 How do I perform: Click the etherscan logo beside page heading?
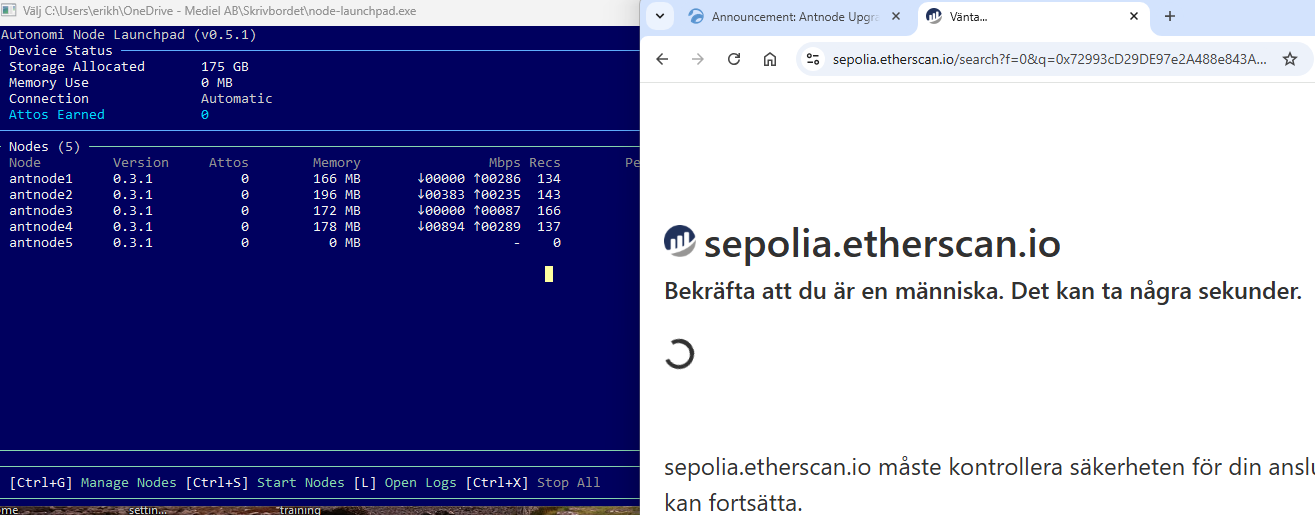(x=680, y=241)
